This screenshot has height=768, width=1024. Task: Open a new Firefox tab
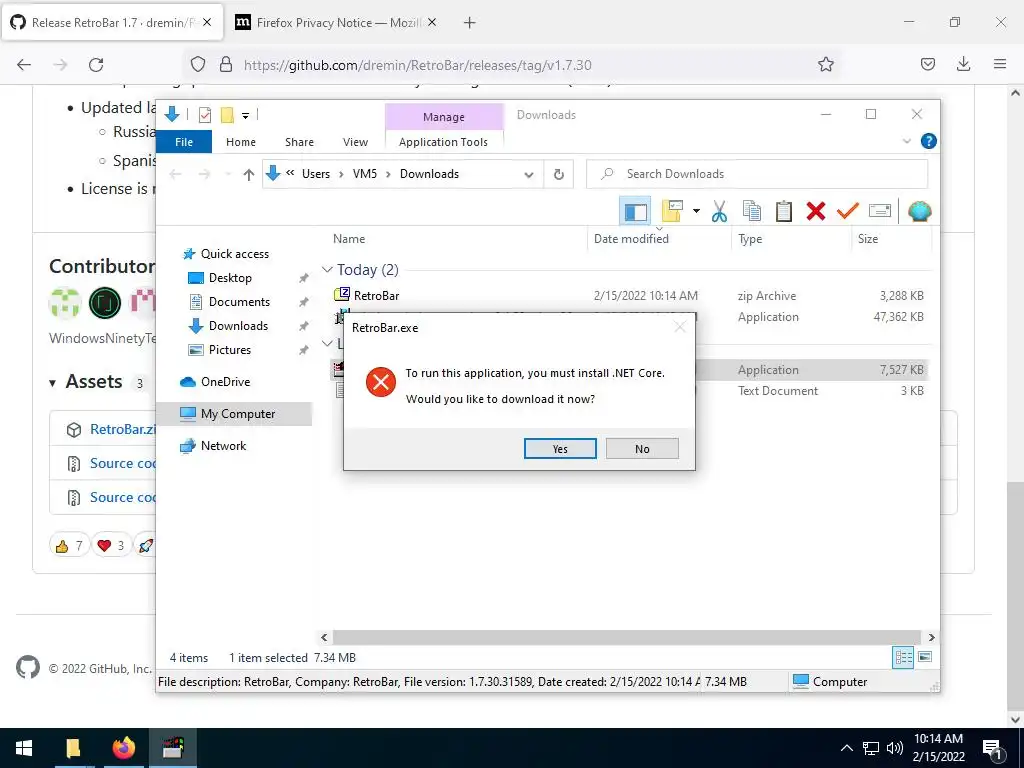(x=469, y=23)
